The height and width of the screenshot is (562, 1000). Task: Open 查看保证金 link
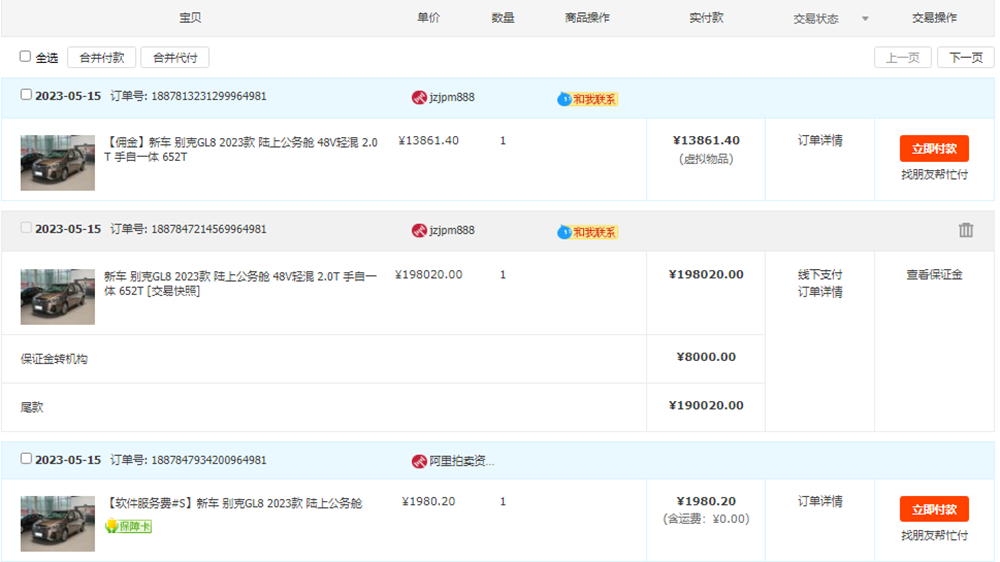pos(934,274)
